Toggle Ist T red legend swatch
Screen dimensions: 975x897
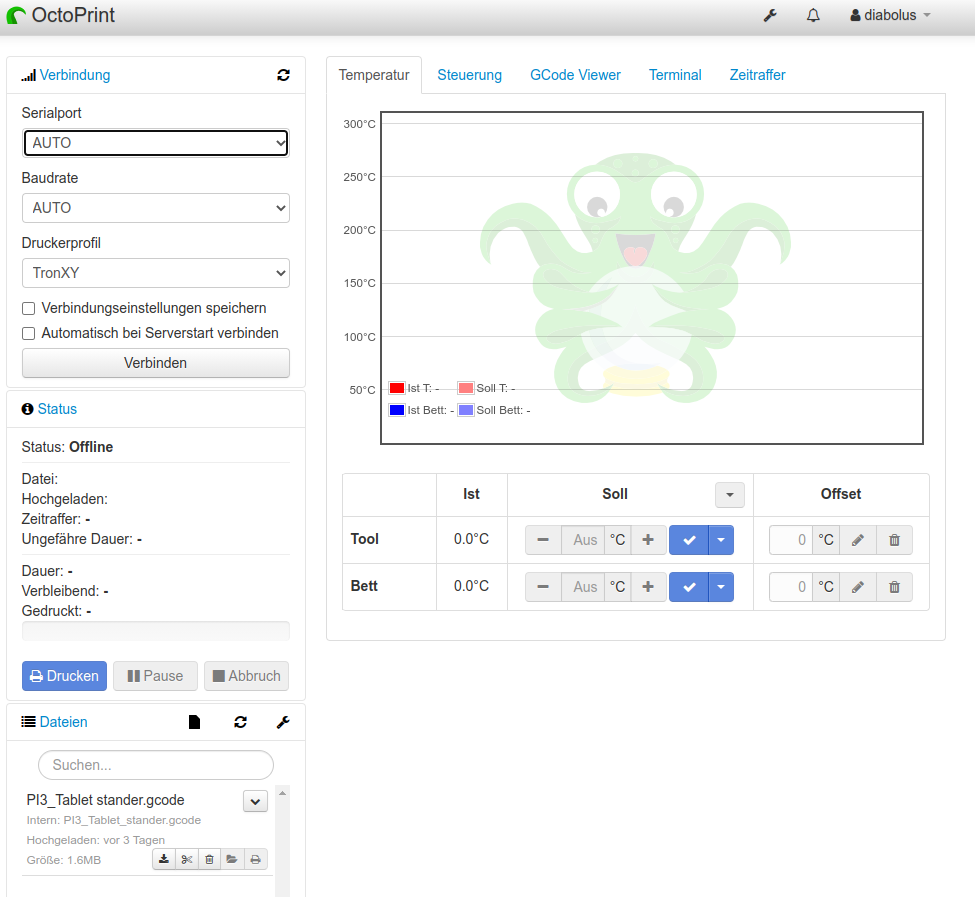pyautogui.click(x=397, y=388)
